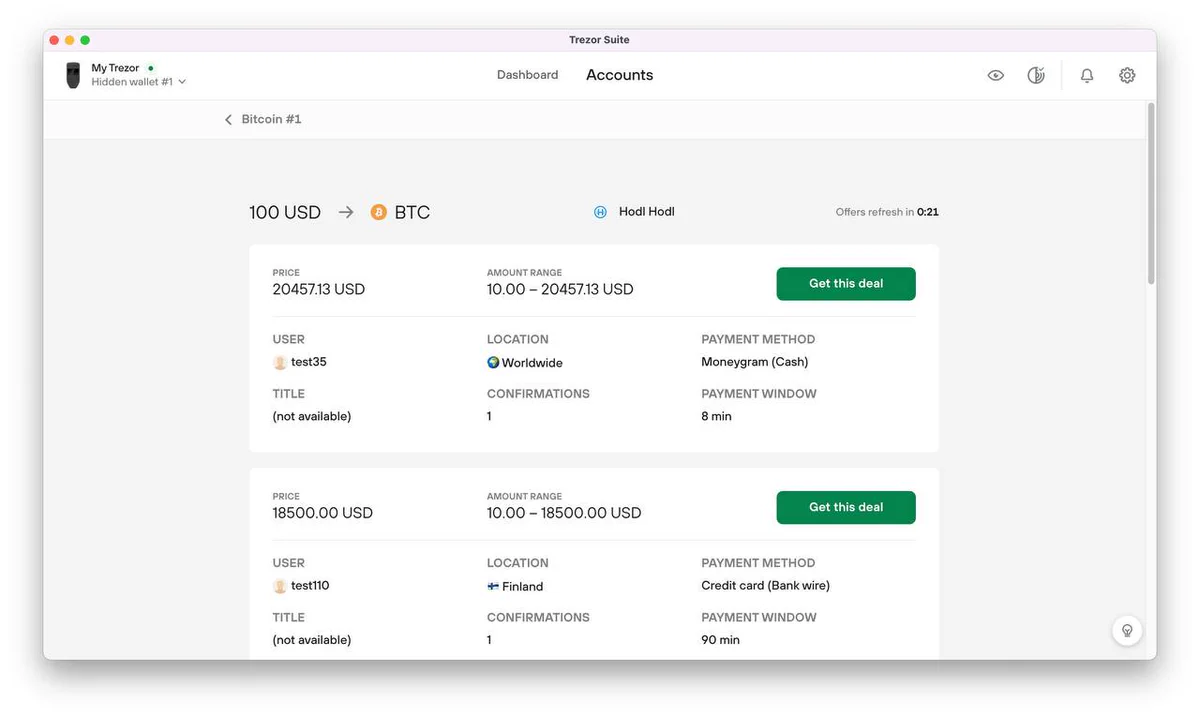Viewport: 1200px width, 717px height.
Task: Click the vertical page scrollbar
Action: (x=1150, y=192)
